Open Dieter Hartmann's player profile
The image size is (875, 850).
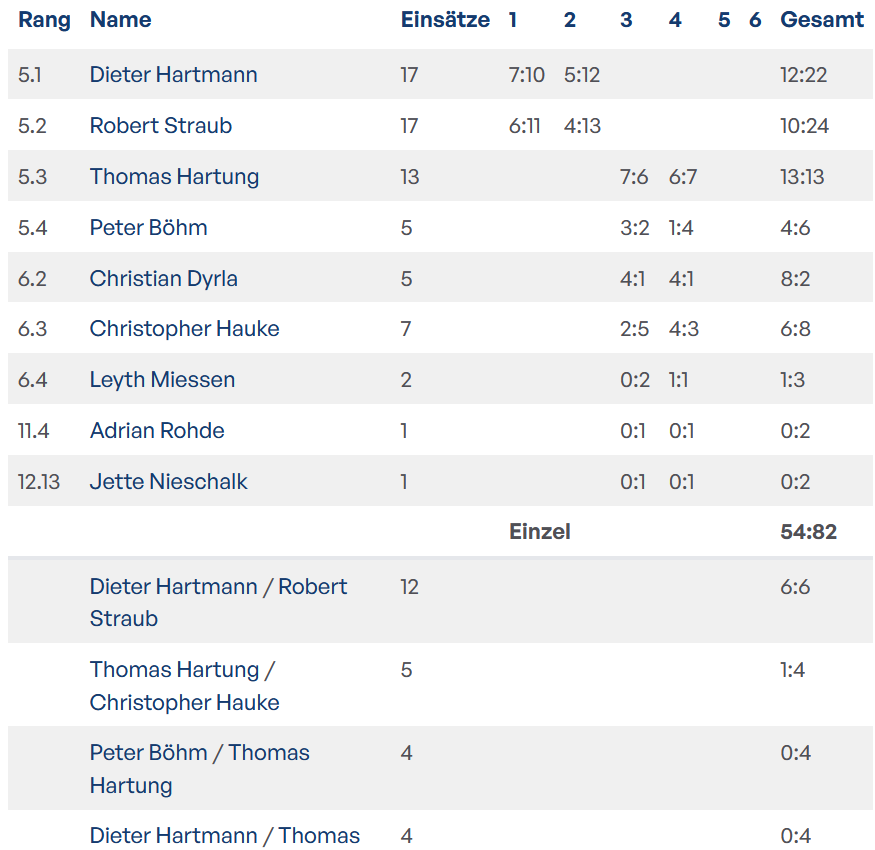pos(173,75)
